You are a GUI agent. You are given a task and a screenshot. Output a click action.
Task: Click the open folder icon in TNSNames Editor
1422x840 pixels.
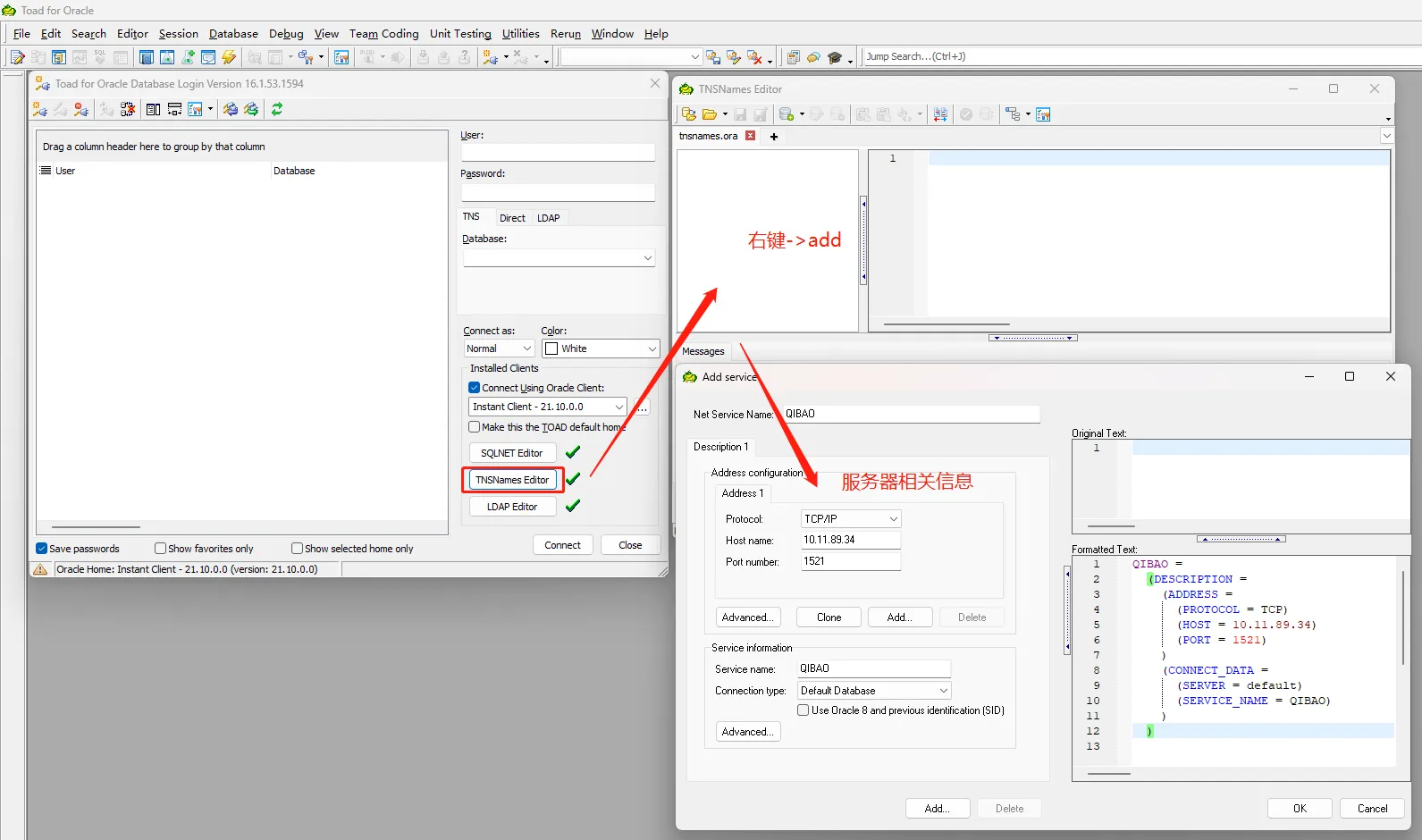tap(710, 114)
